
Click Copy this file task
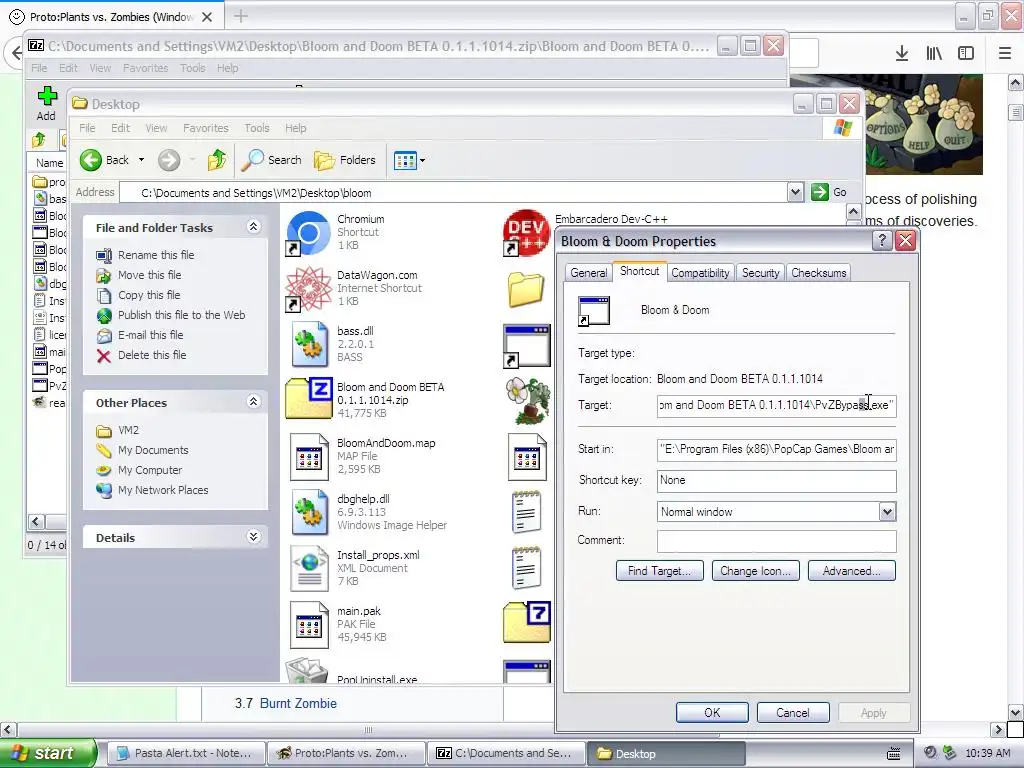point(149,295)
